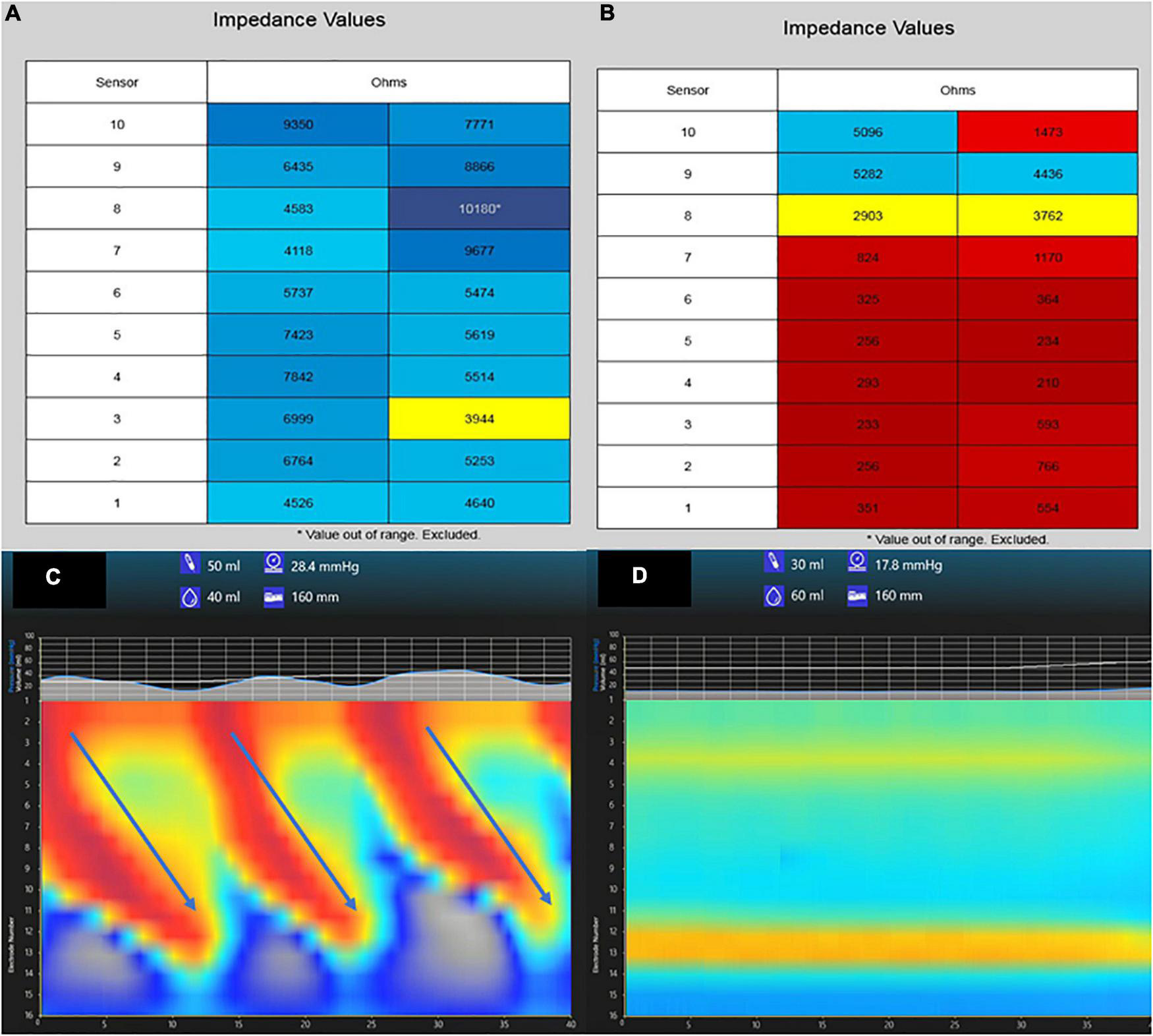
Task: Click the pressure gauge icon beside 17.8 mmHg
Action: [x=857, y=563]
